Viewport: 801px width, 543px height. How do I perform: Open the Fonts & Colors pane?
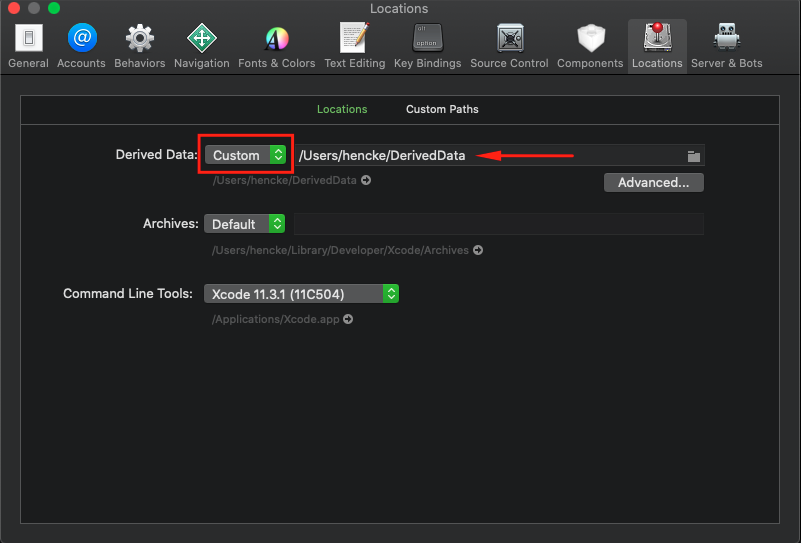tap(276, 46)
